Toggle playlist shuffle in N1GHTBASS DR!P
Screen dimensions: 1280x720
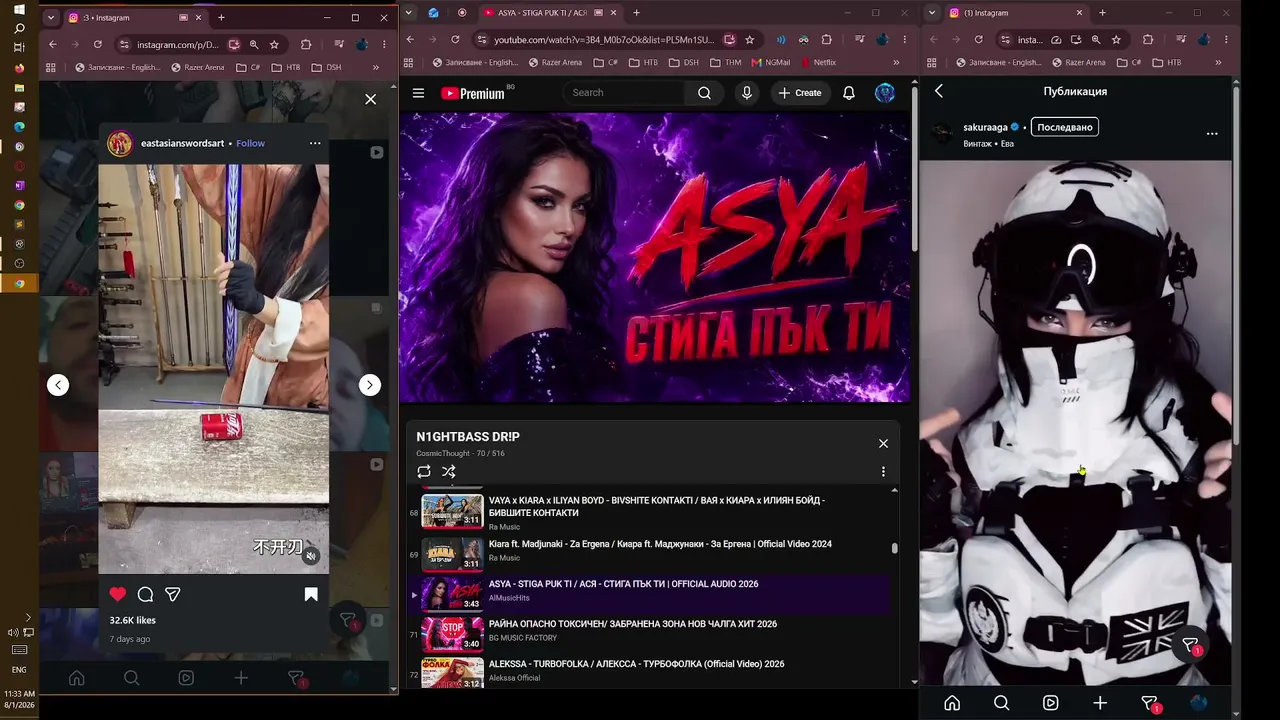click(449, 472)
